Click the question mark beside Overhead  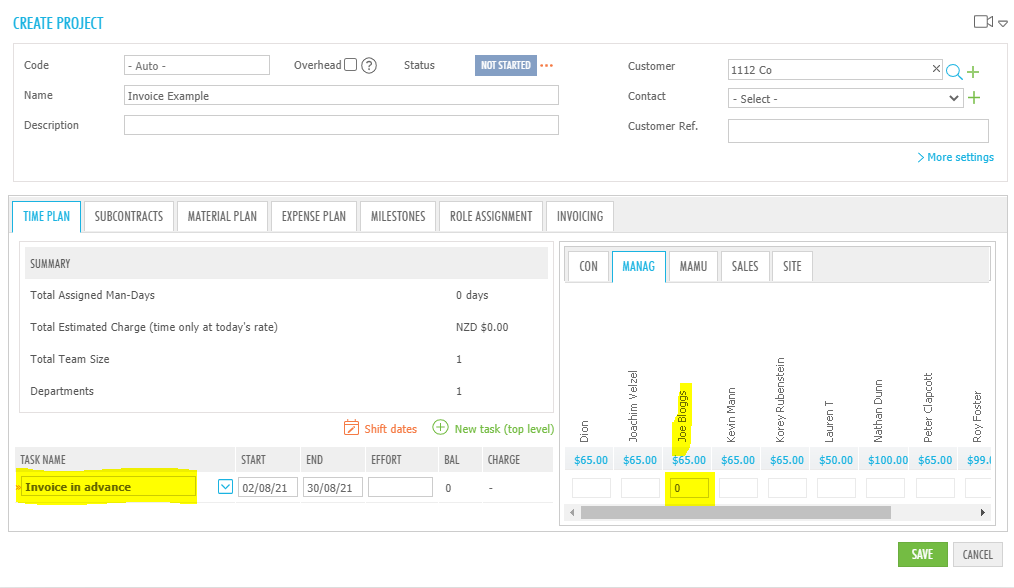click(x=368, y=65)
